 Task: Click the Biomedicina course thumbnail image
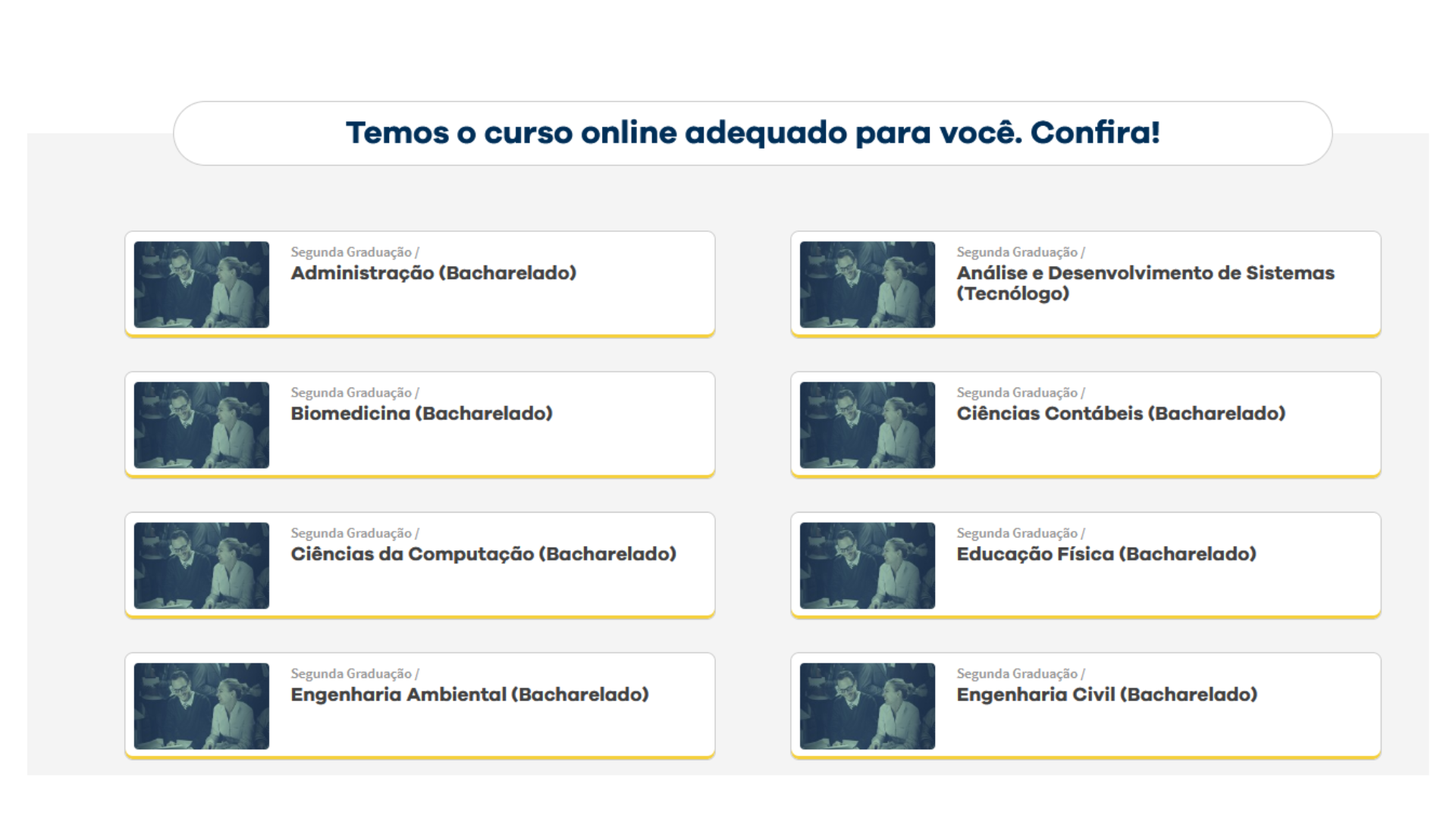[202, 425]
